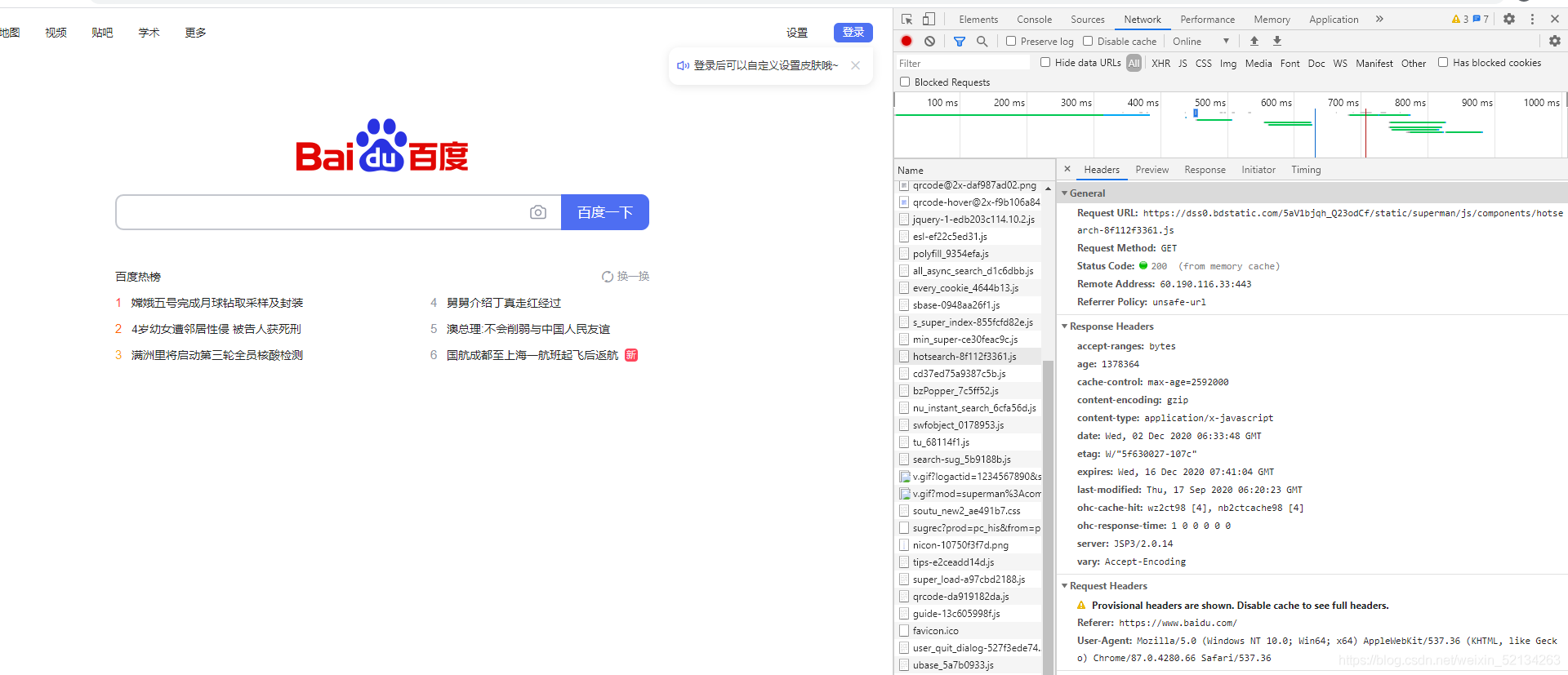This screenshot has width=1568, height=675.
Task: Check Has blocked cookies
Action: (x=1443, y=62)
